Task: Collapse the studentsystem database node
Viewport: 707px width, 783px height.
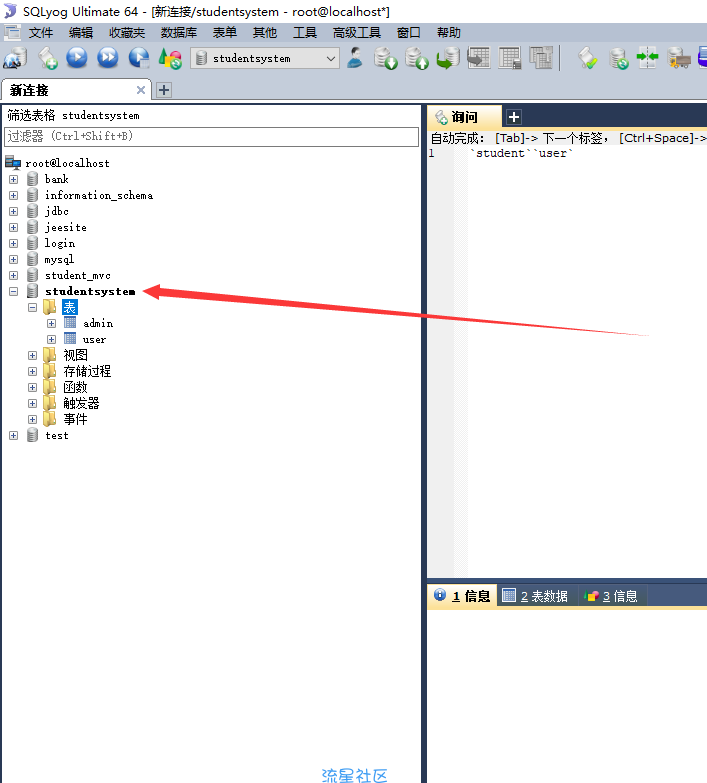Action: tap(13, 291)
